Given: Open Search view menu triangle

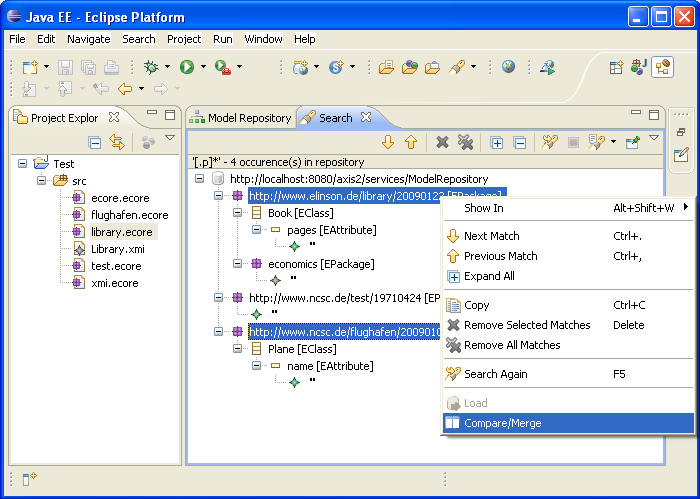Looking at the screenshot, I should 654,138.
